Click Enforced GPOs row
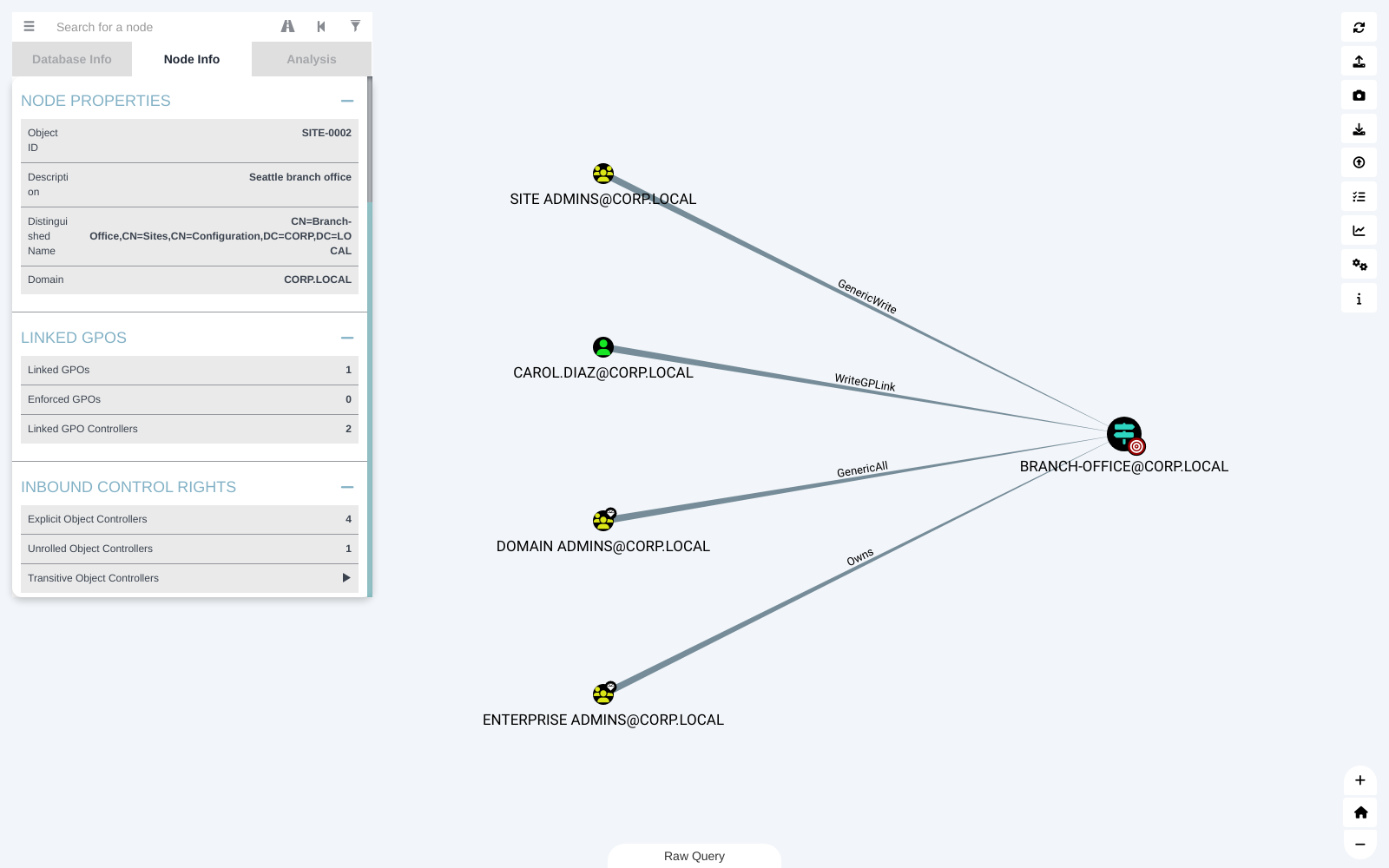1389x868 pixels. [x=189, y=400]
